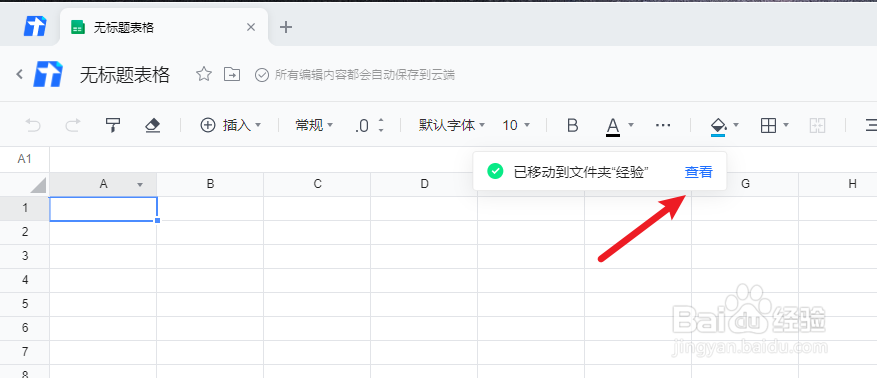Select row 7 header

click(x=25, y=352)
